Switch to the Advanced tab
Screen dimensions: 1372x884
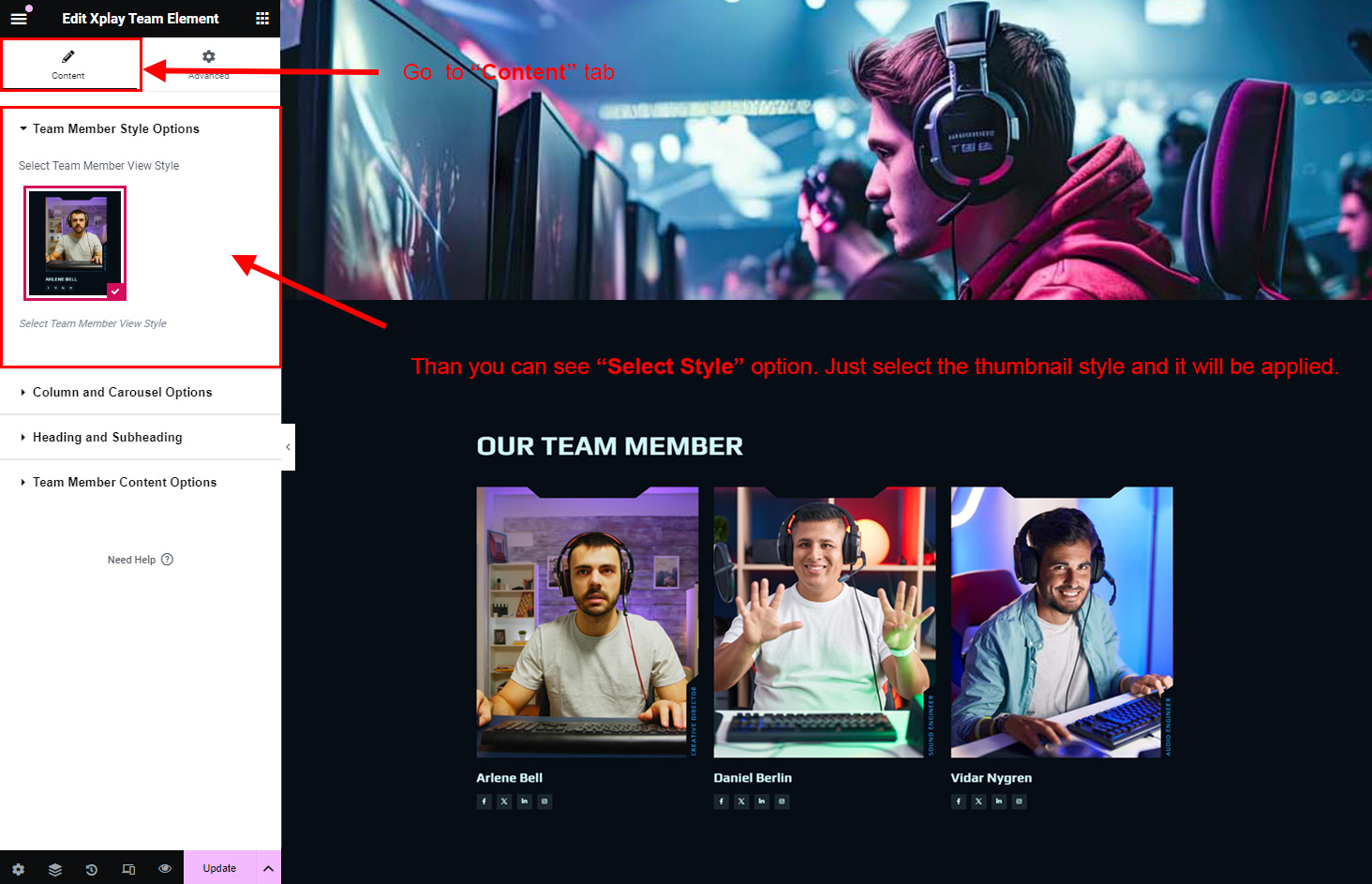(x=209, y=64)
